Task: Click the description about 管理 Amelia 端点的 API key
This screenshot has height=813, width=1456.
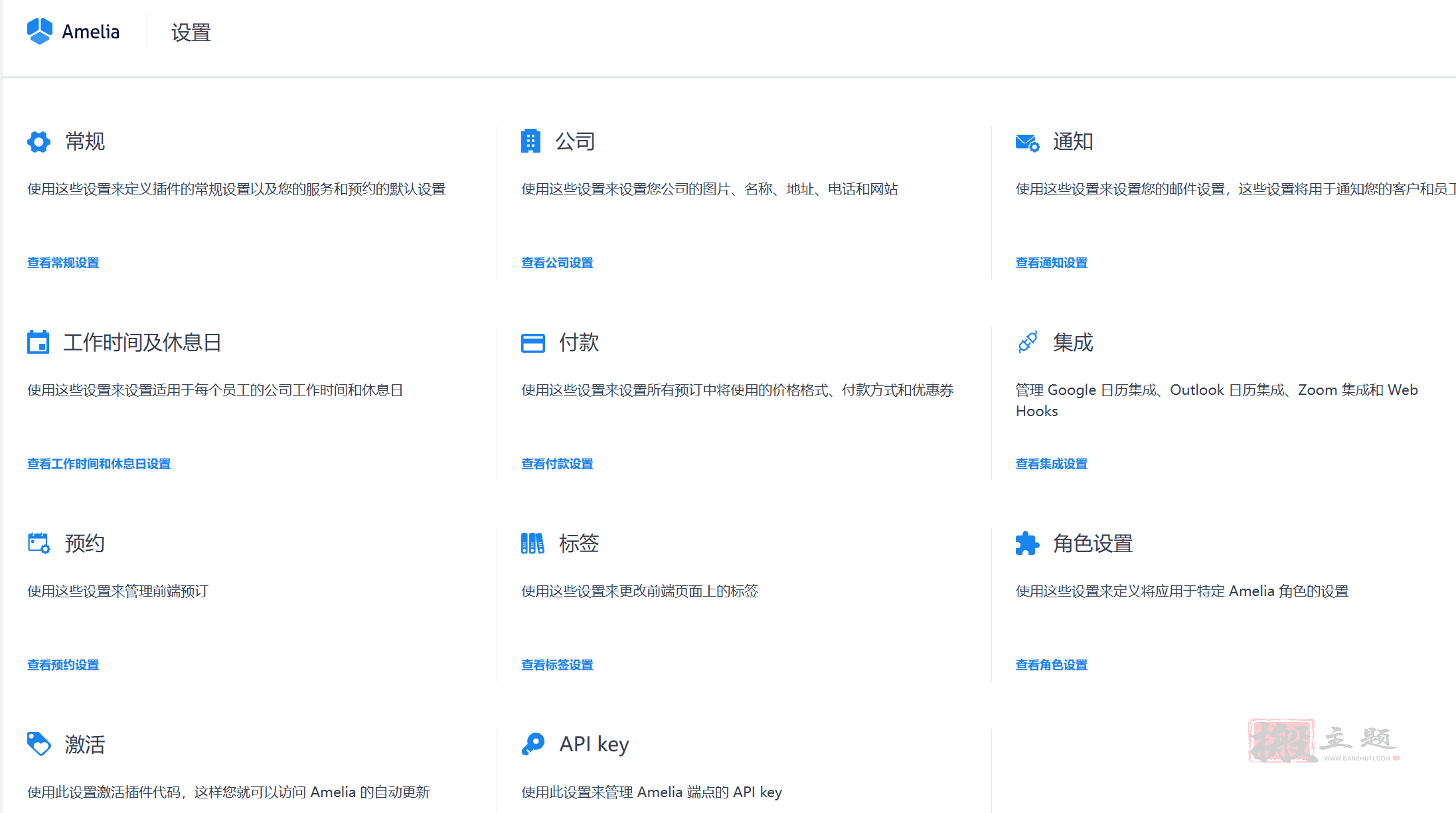Action: (652, 792)
